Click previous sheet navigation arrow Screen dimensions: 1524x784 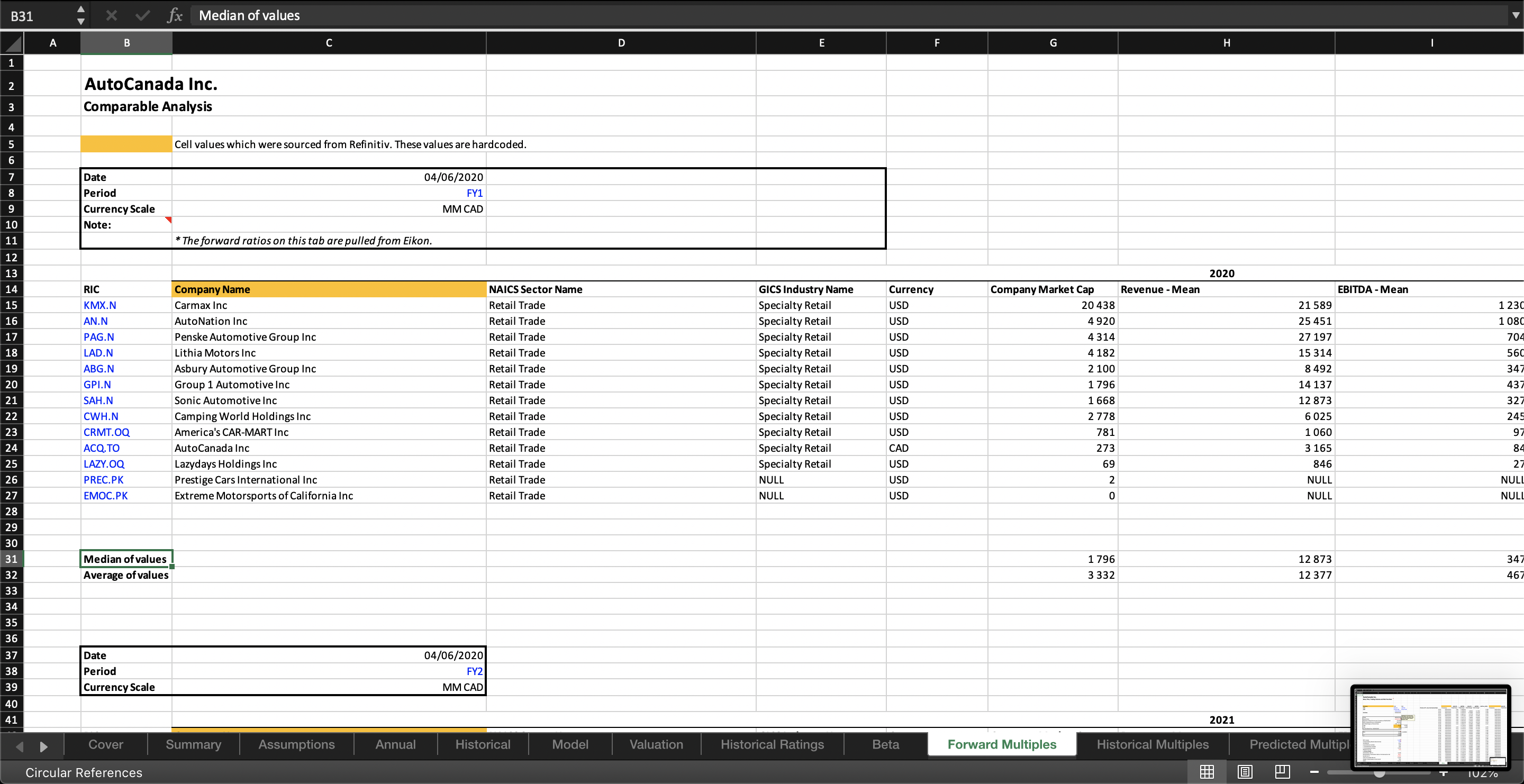(x=20, y=746)
